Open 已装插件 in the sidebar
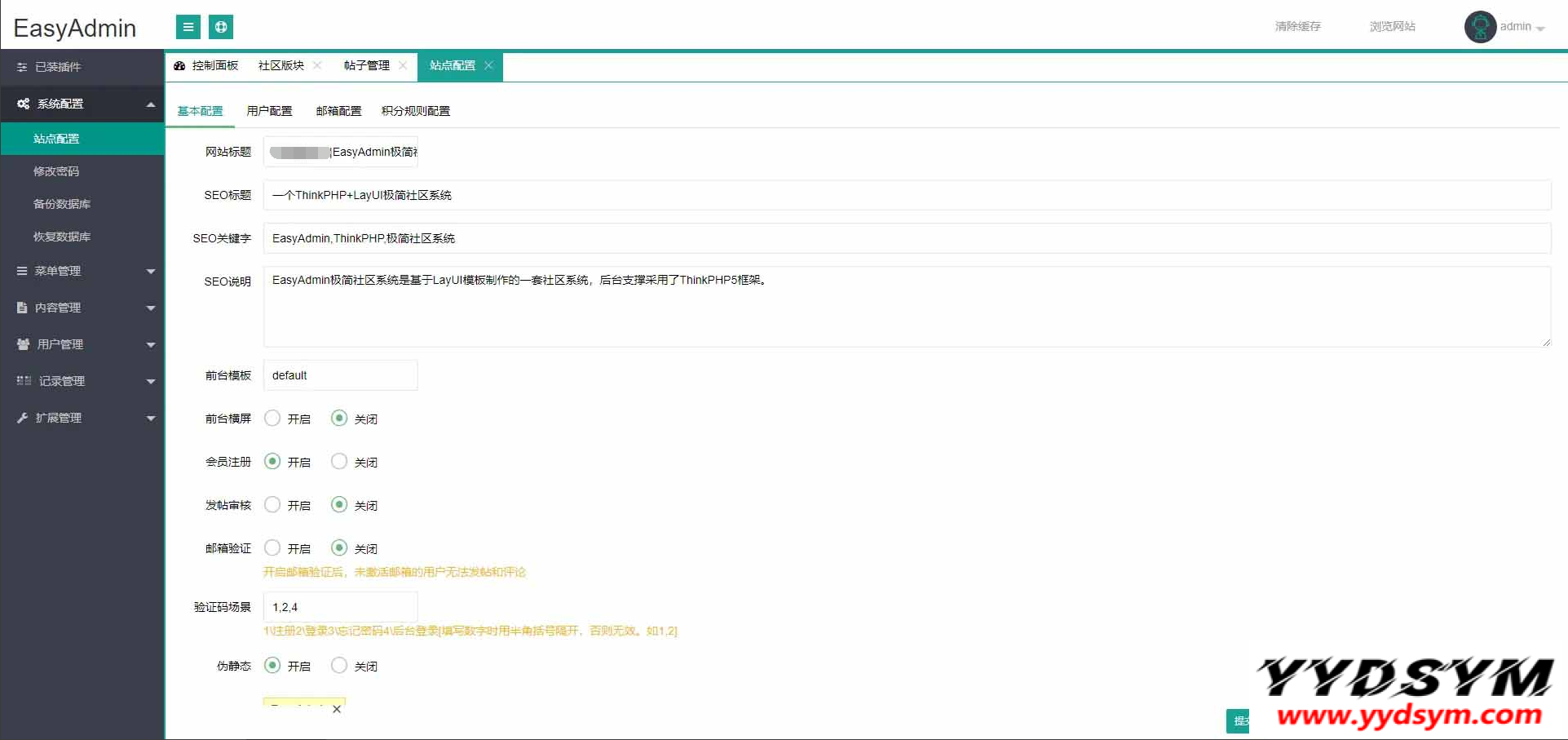The height and width of the screenshot is (740, 1568). pyautogui.click(x=57, y=67)
